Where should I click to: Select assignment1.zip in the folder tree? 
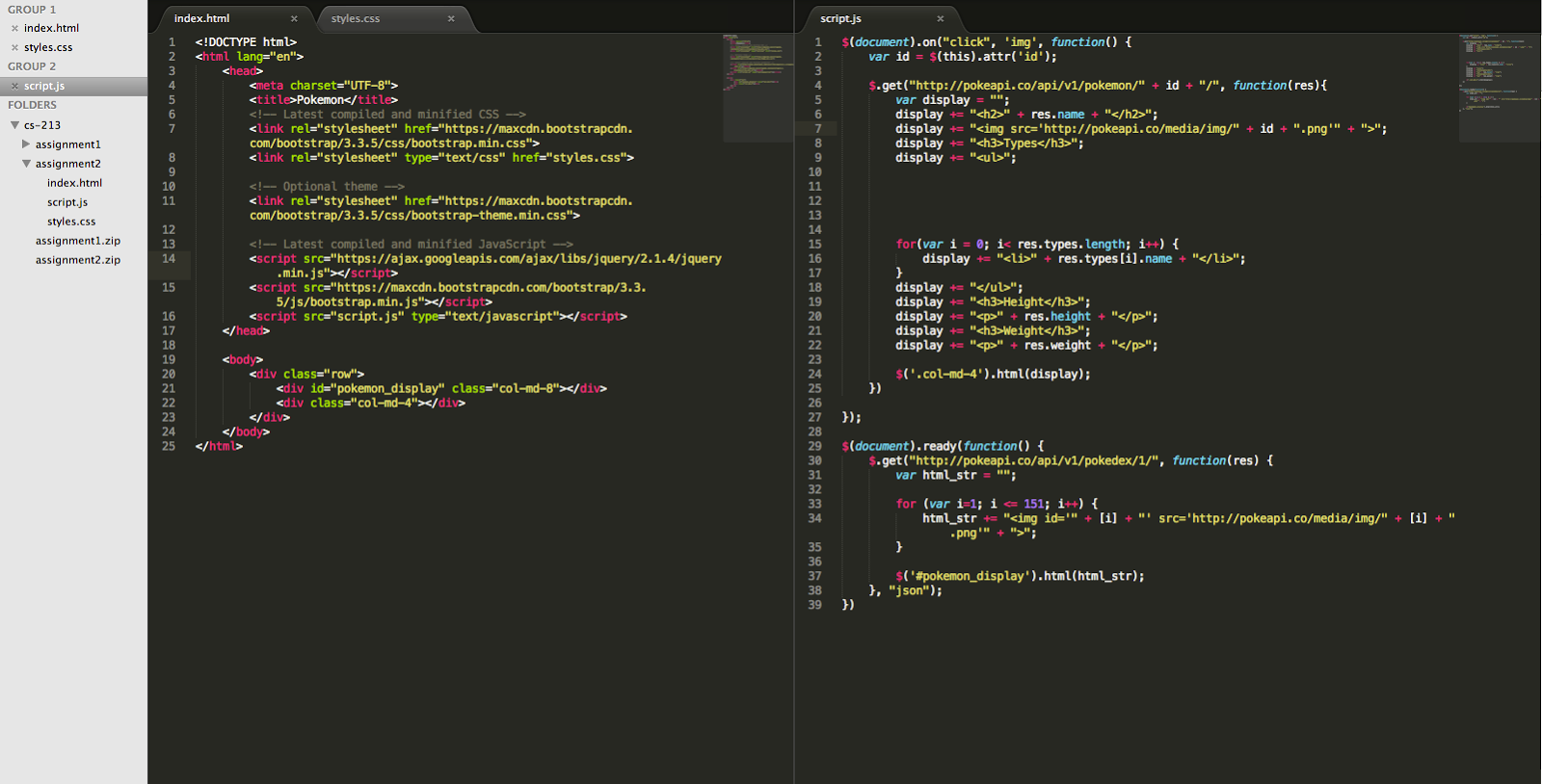point(78,241)
